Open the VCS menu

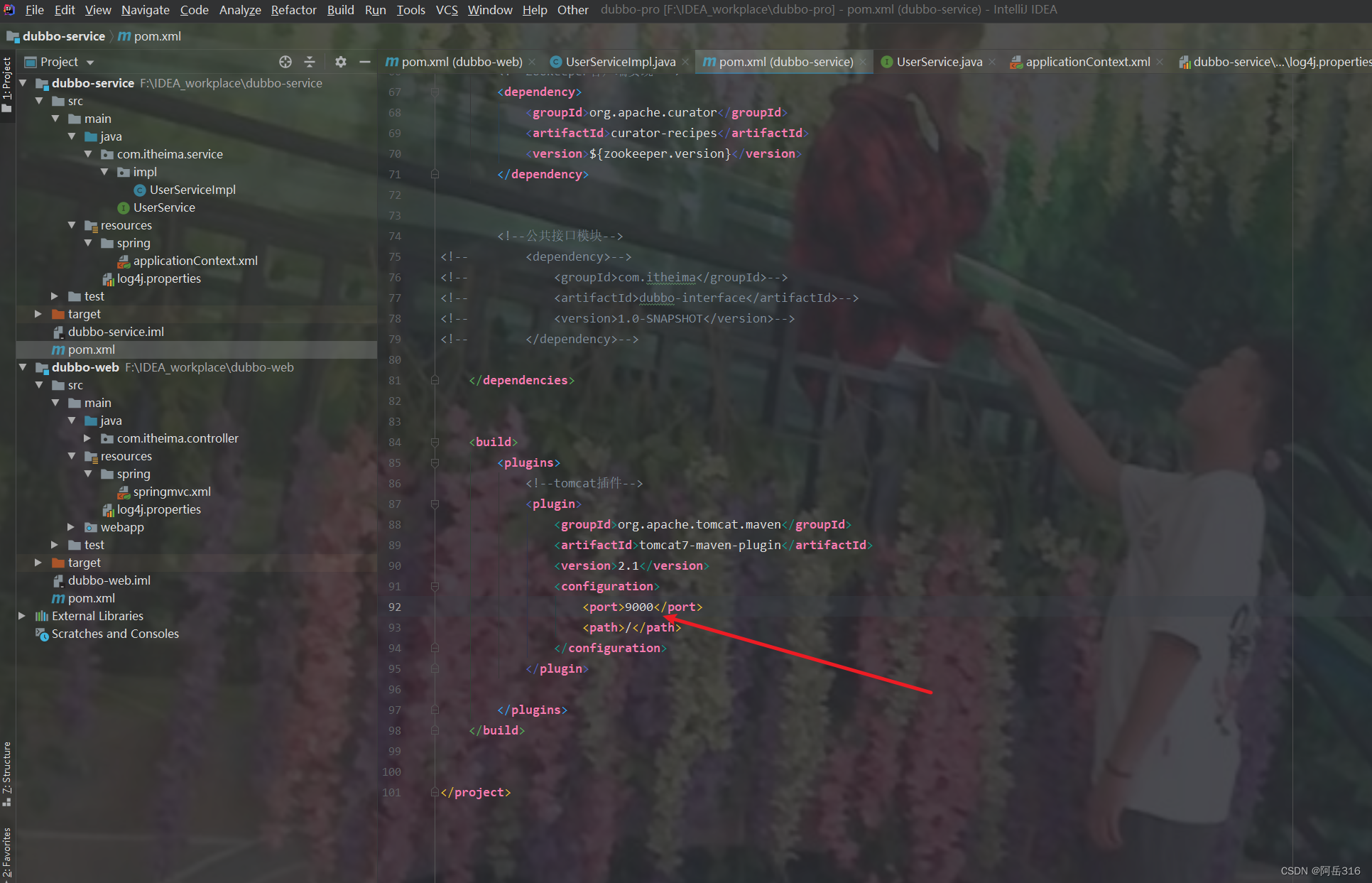point(447,10)
